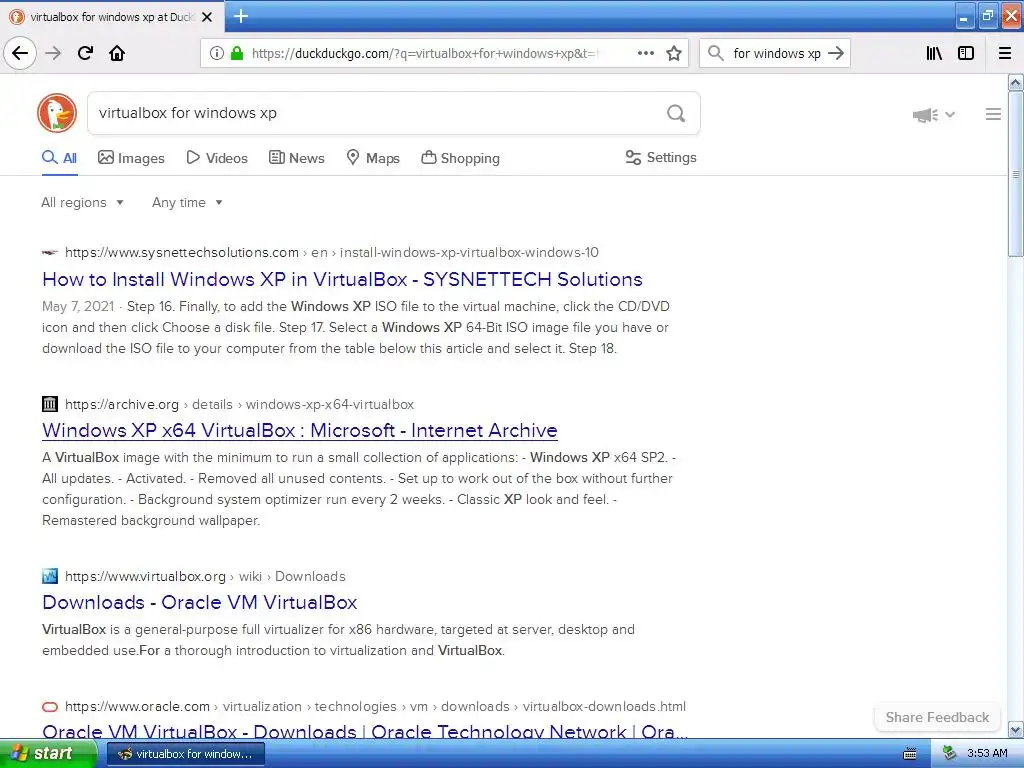1024x768 pixels.
Task: Click the forward navigation arrow
Action: click(x=53, y=53)
